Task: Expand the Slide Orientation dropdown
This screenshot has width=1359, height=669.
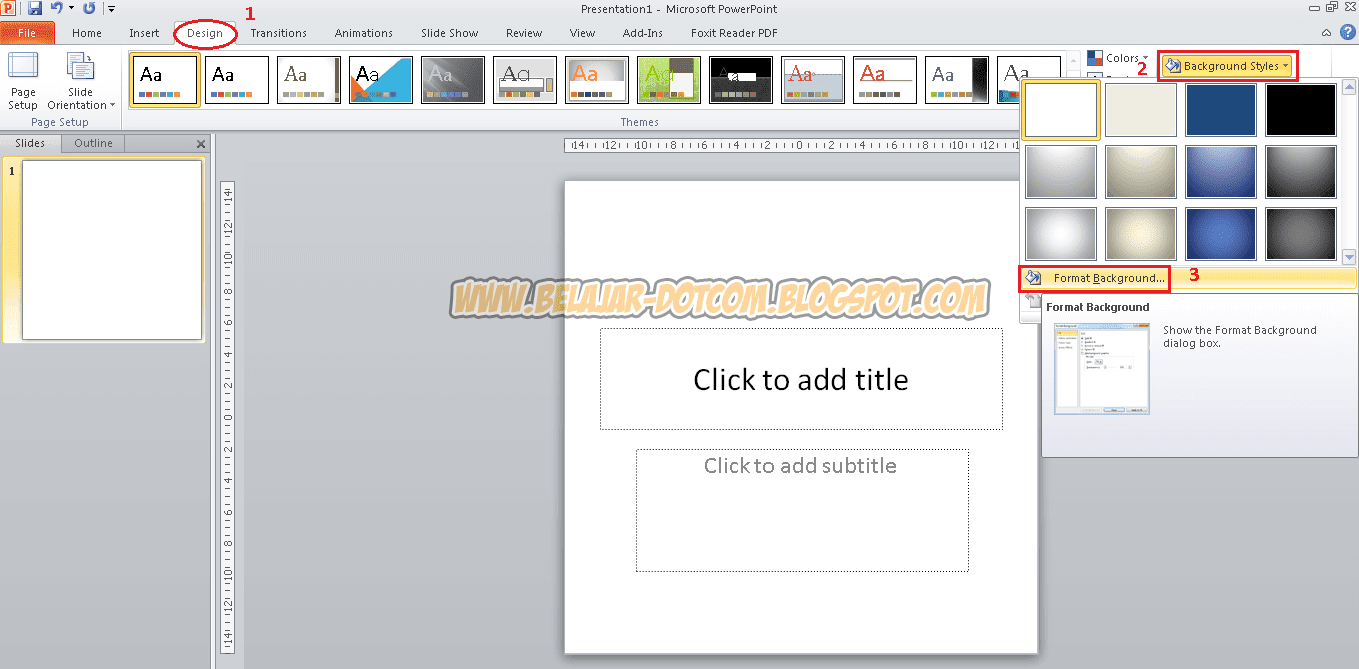Action: tap(81, 82)
